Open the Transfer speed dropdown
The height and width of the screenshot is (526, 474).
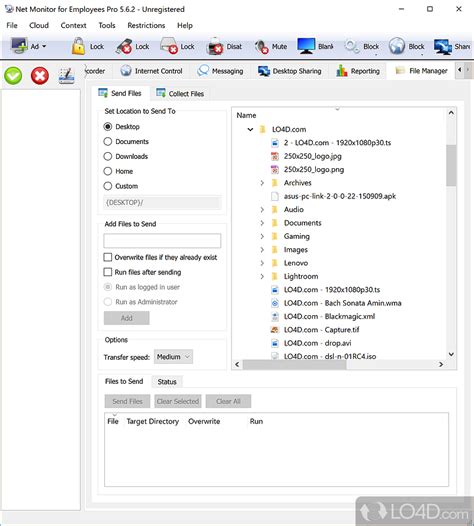[173, 357]
